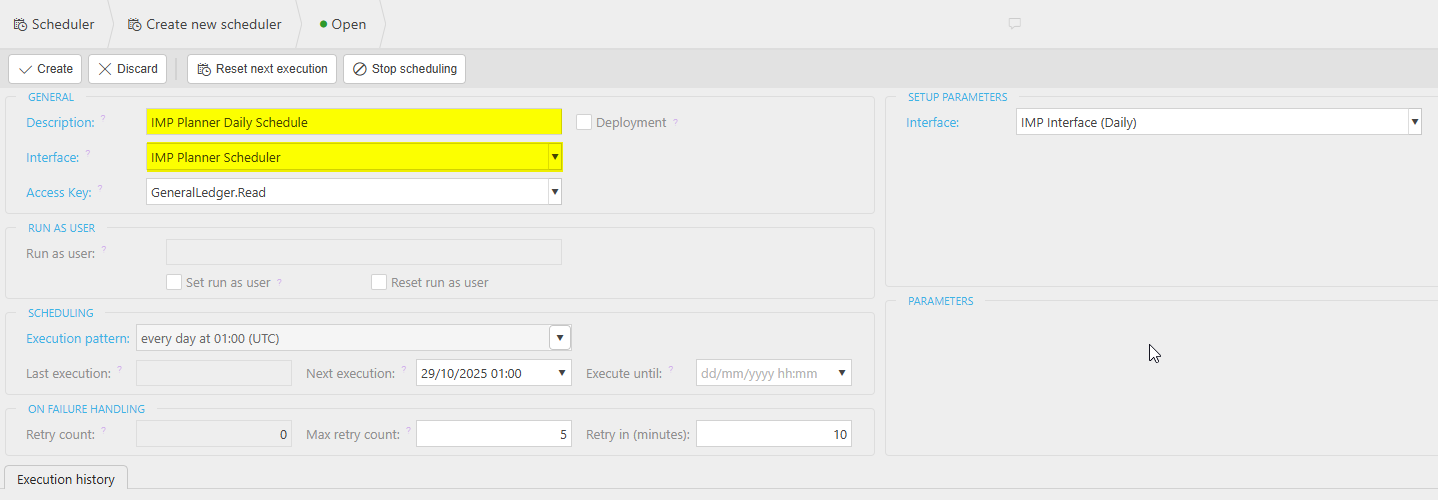The width and height of the screenshot is (1438, 500).
Task: Open the Execution history tab
Action: point(66,479)
